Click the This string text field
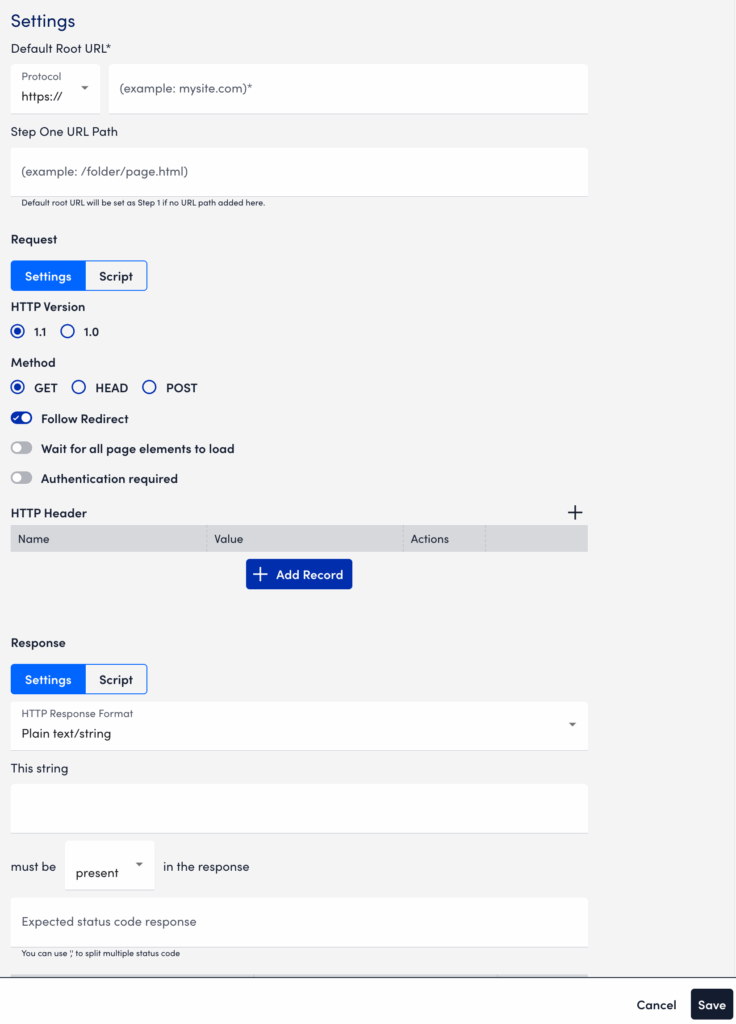Screen dimensions: 736x1024 [x=299, y=808]
